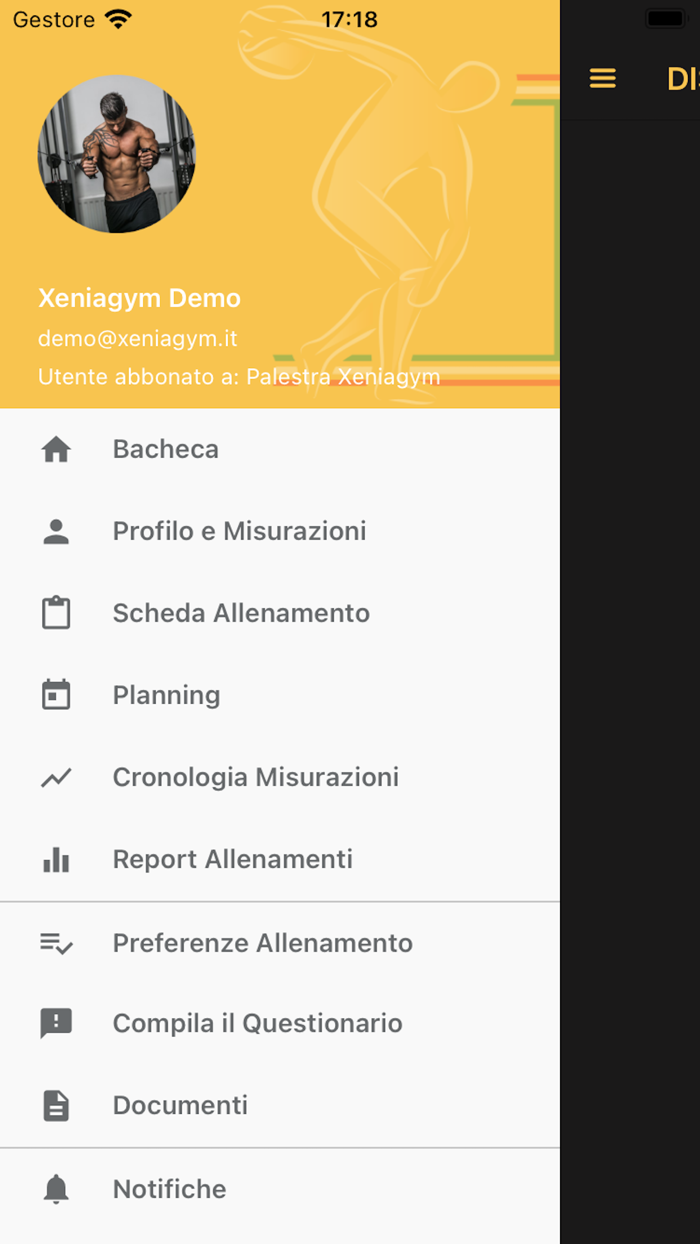Tap the Xeniagym Demo profile photo
Image resolution: width=700 pixels, height=1244 pixels.
(116, 154)
